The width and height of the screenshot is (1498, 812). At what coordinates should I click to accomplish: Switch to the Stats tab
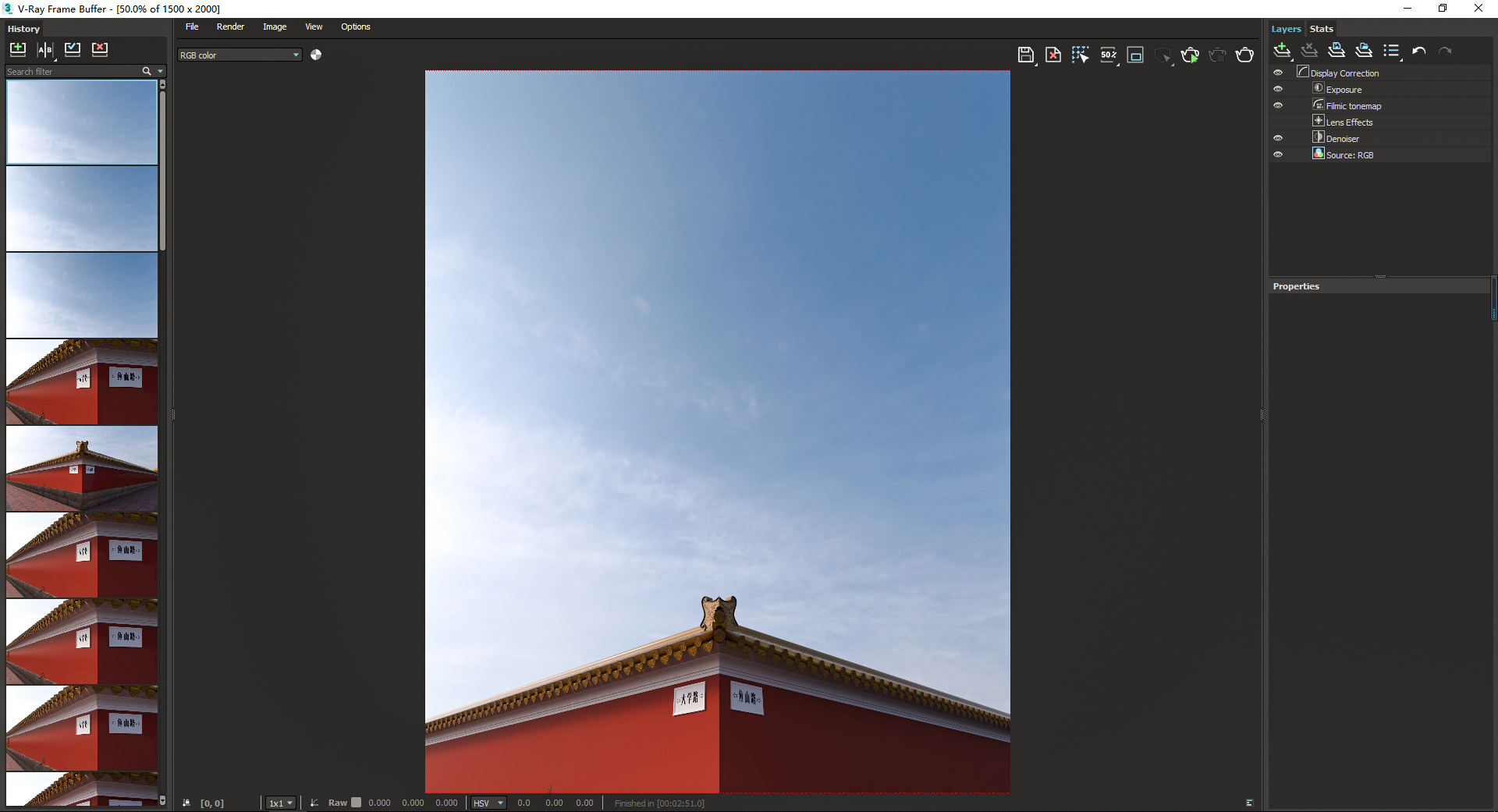click(x=1322, y=29)
